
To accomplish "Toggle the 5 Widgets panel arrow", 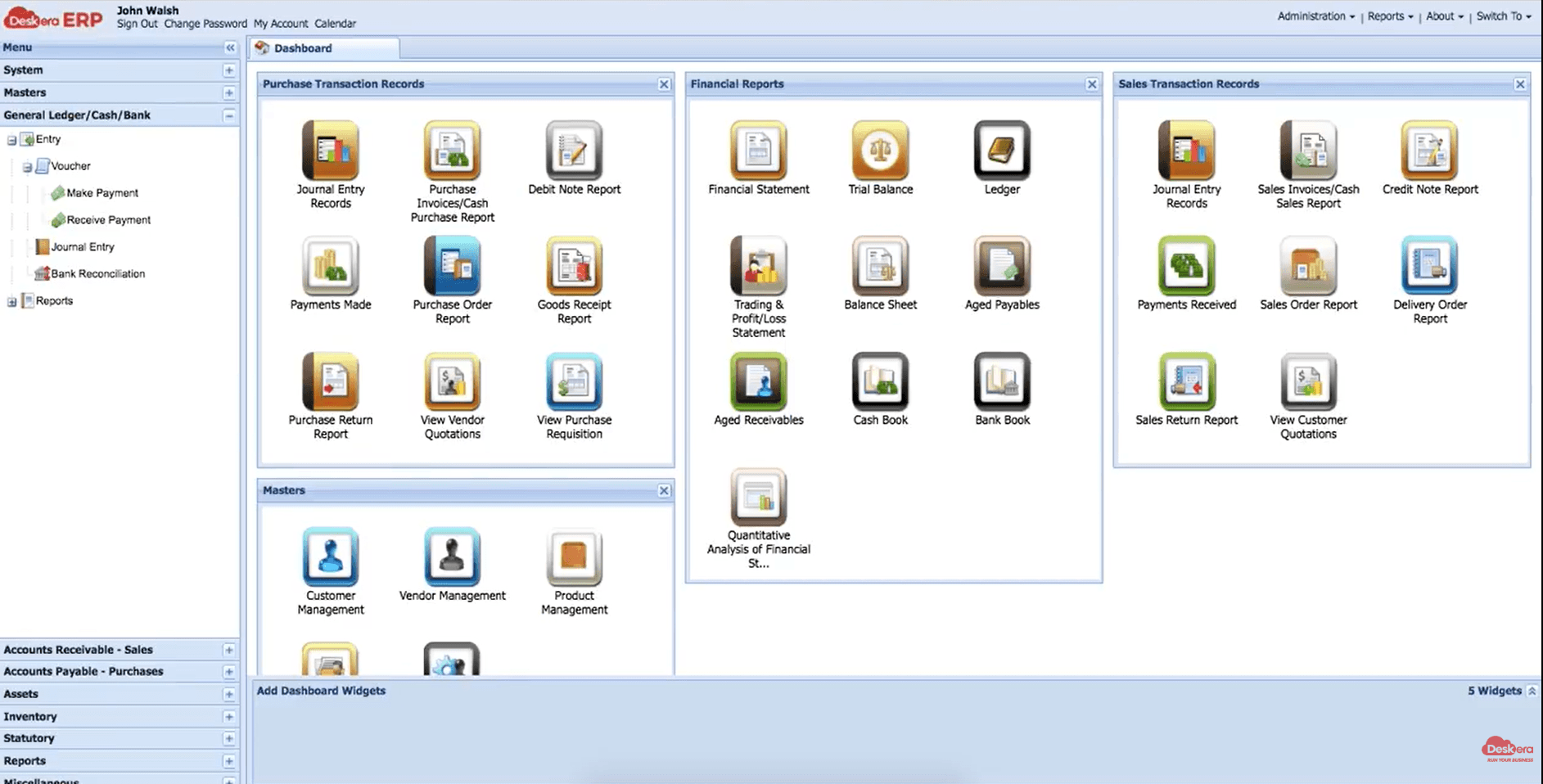I will click(x=1532, y=692).
